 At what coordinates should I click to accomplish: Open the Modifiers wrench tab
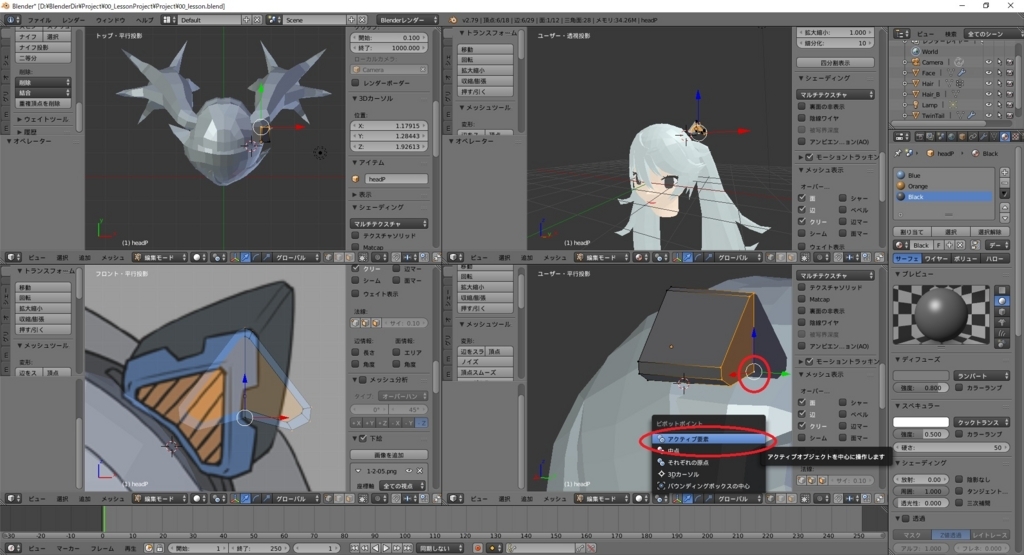[x=984, y=136]
